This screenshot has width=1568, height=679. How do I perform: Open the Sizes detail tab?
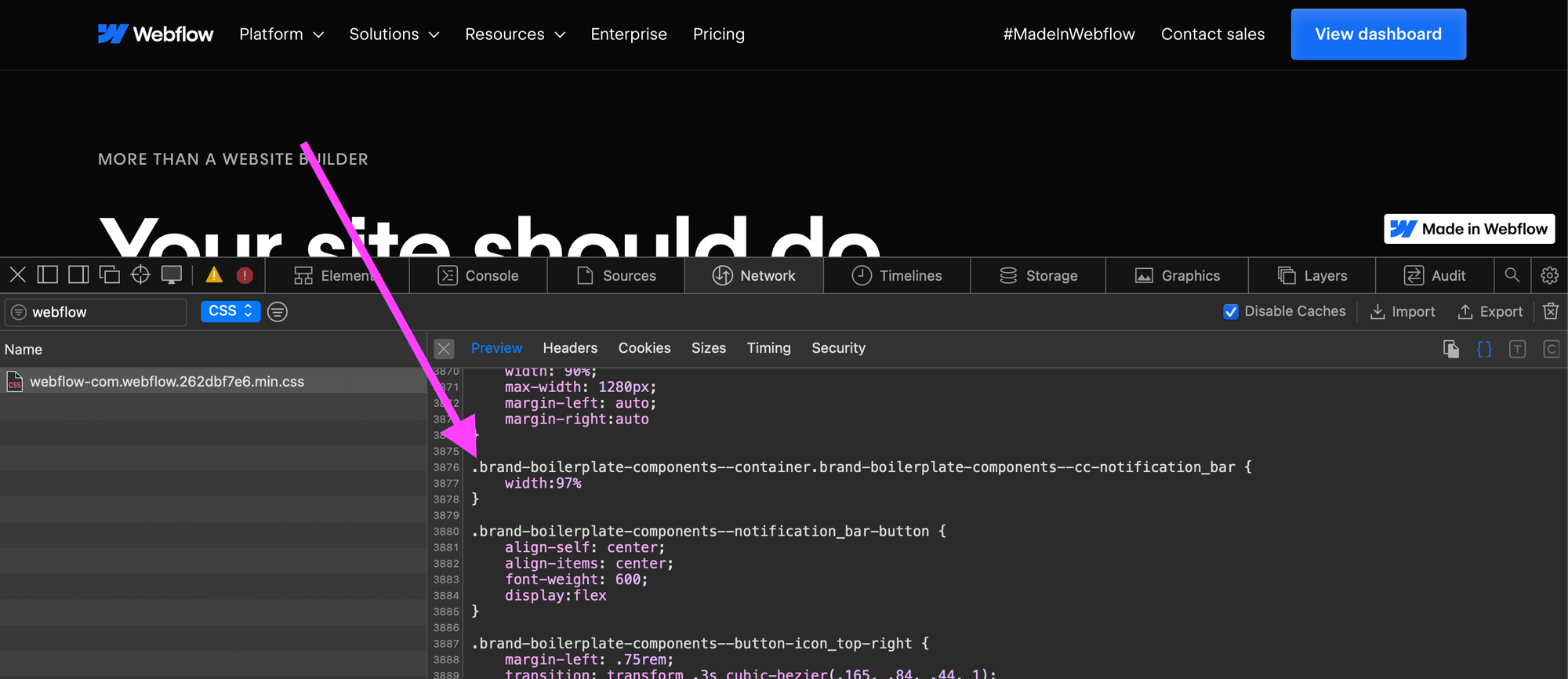click(709, 347)
